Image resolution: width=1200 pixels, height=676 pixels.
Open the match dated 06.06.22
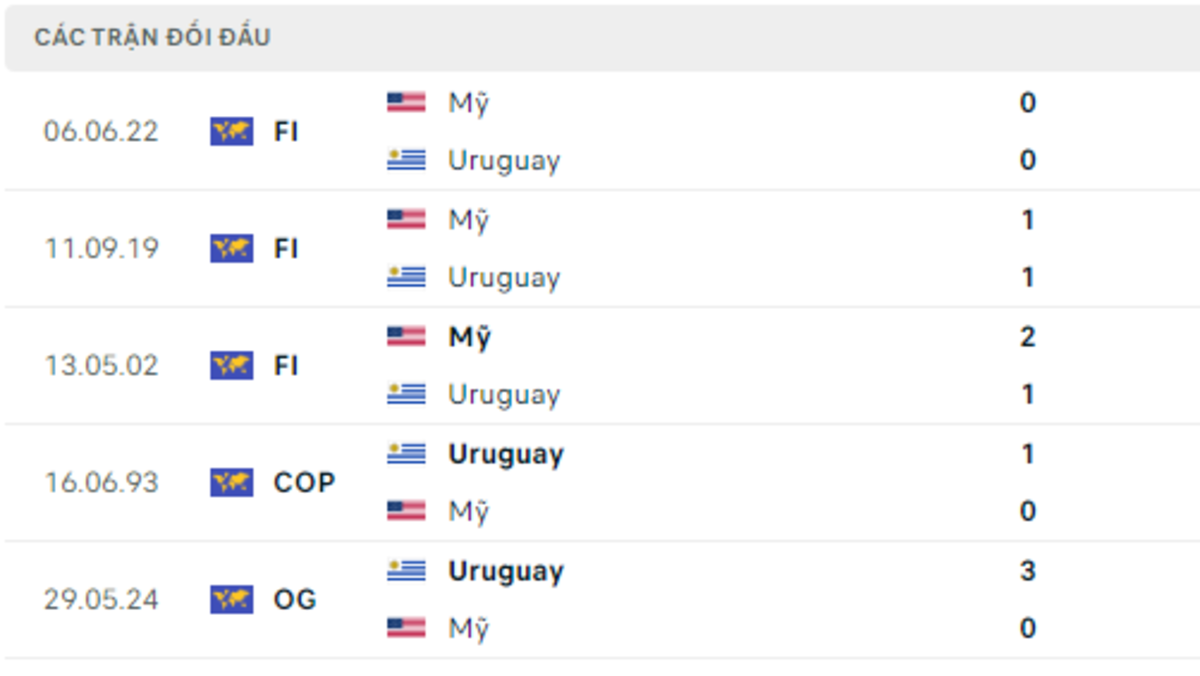pos(101,131)
